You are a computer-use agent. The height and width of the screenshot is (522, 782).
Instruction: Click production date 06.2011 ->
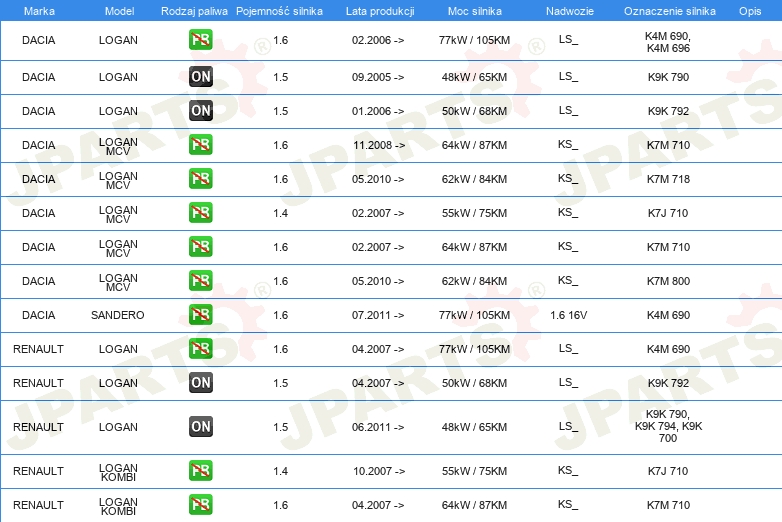378,427
